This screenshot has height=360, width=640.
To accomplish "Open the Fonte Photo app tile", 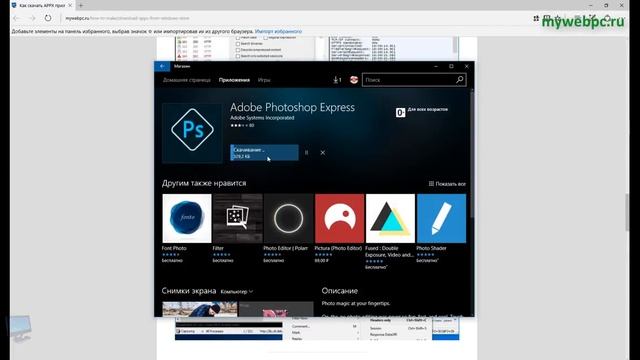I will 187,218.
